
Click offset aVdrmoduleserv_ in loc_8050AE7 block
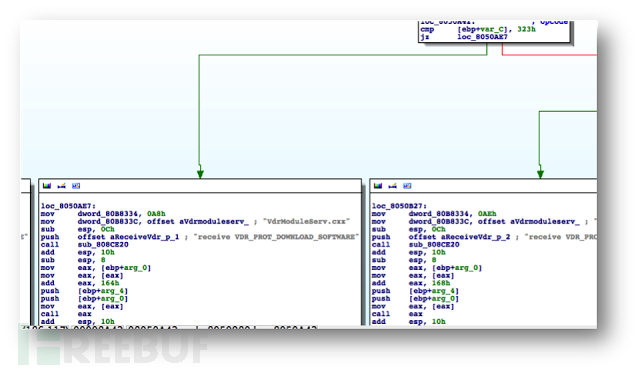click(x=198, y=222)
